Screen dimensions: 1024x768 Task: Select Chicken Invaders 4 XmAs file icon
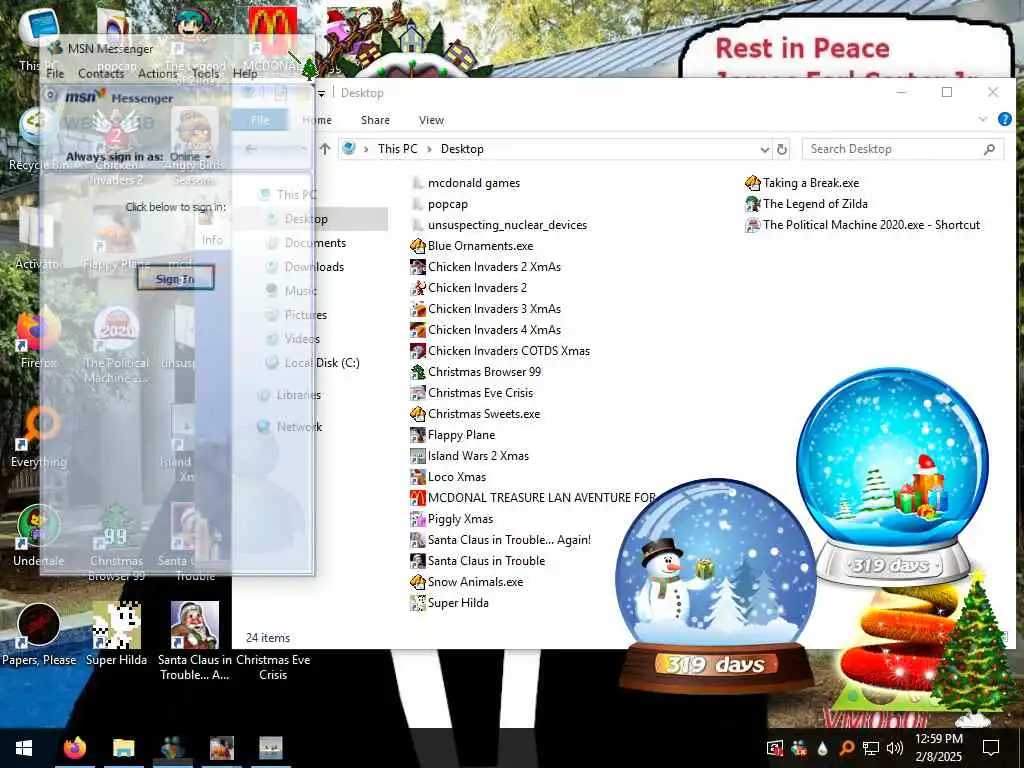[417, 330]
